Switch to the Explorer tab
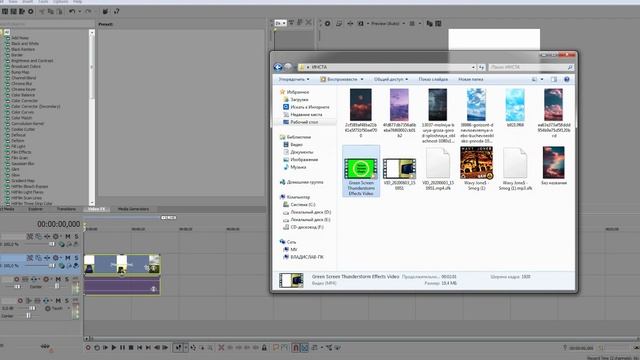This screenshot has width=640, height=360. (35, 209)
